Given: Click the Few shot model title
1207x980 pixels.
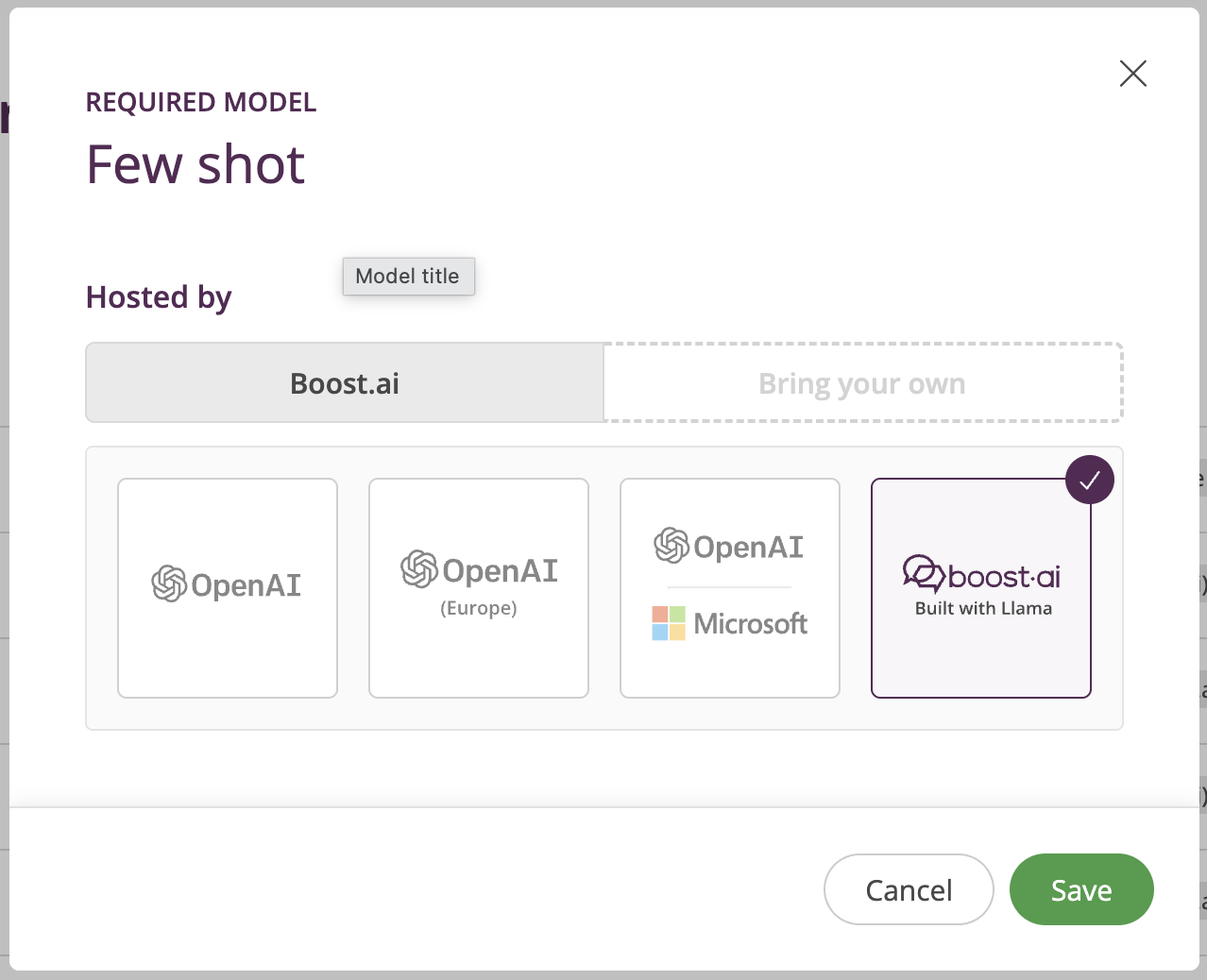Looking at the screenshot, I should (195, 164).
